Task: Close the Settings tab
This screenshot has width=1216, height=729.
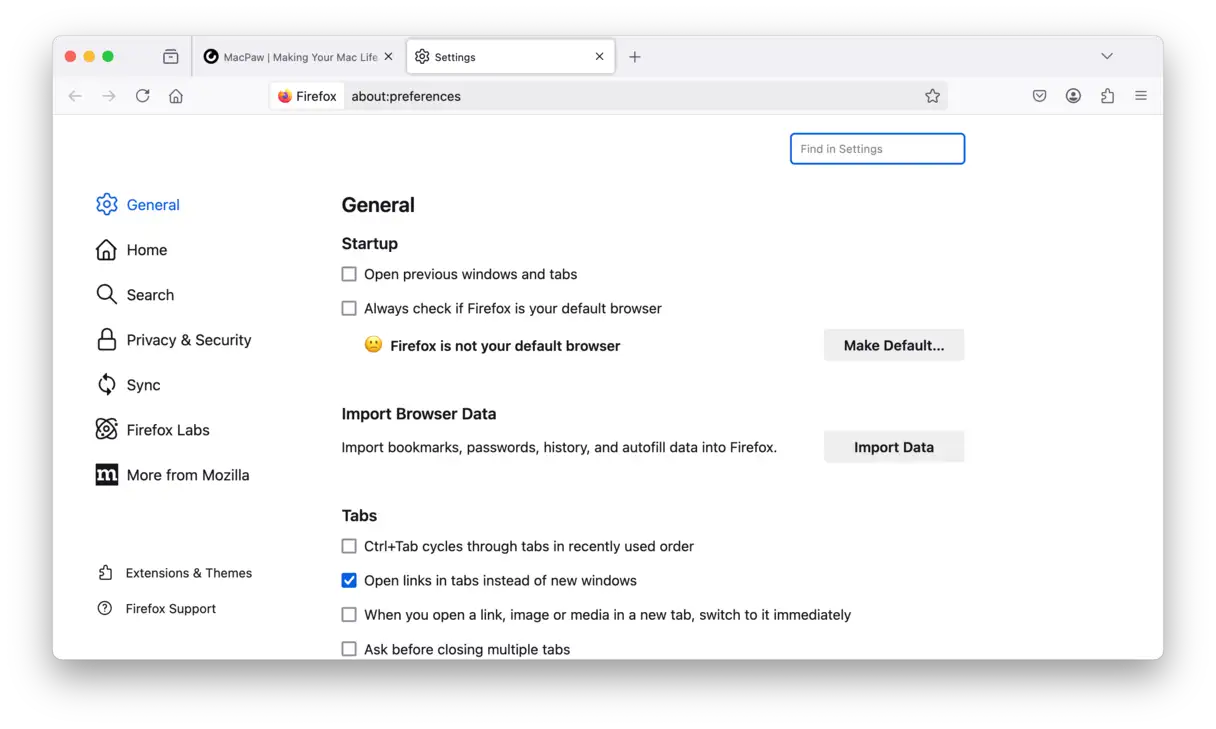Action: click(600, 57)
